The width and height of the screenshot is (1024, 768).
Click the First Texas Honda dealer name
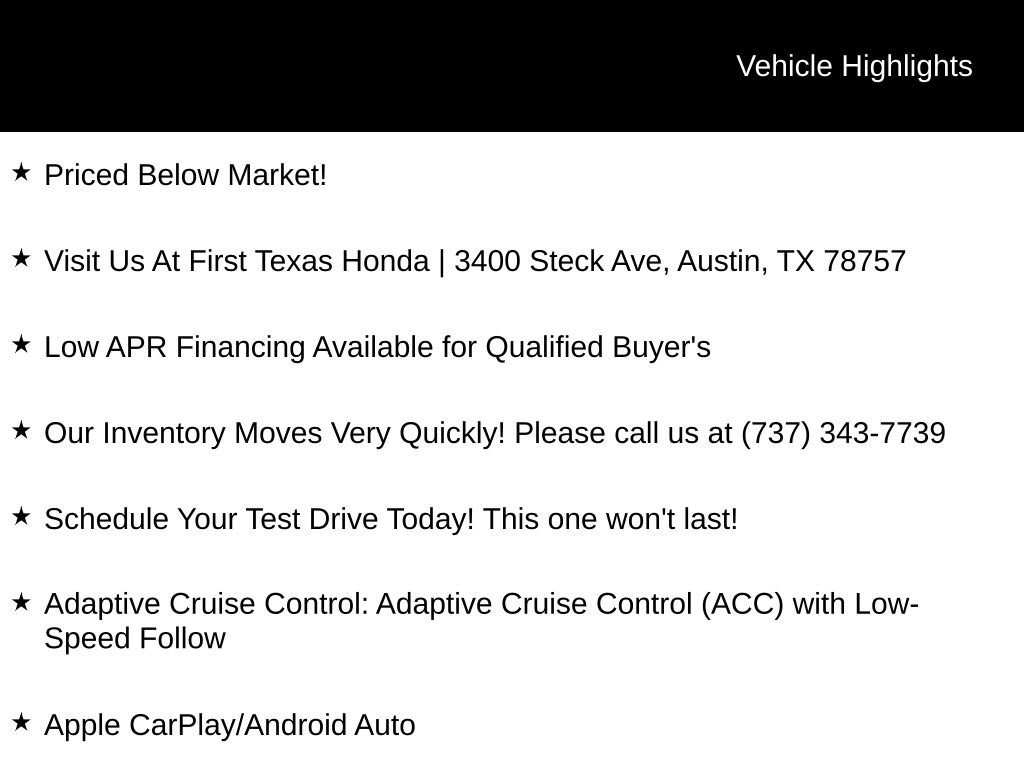309,261
